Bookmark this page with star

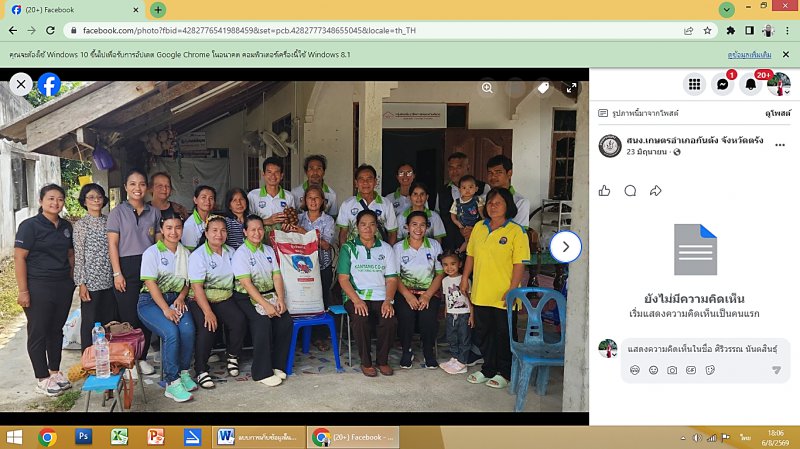(x=707, y=31)
